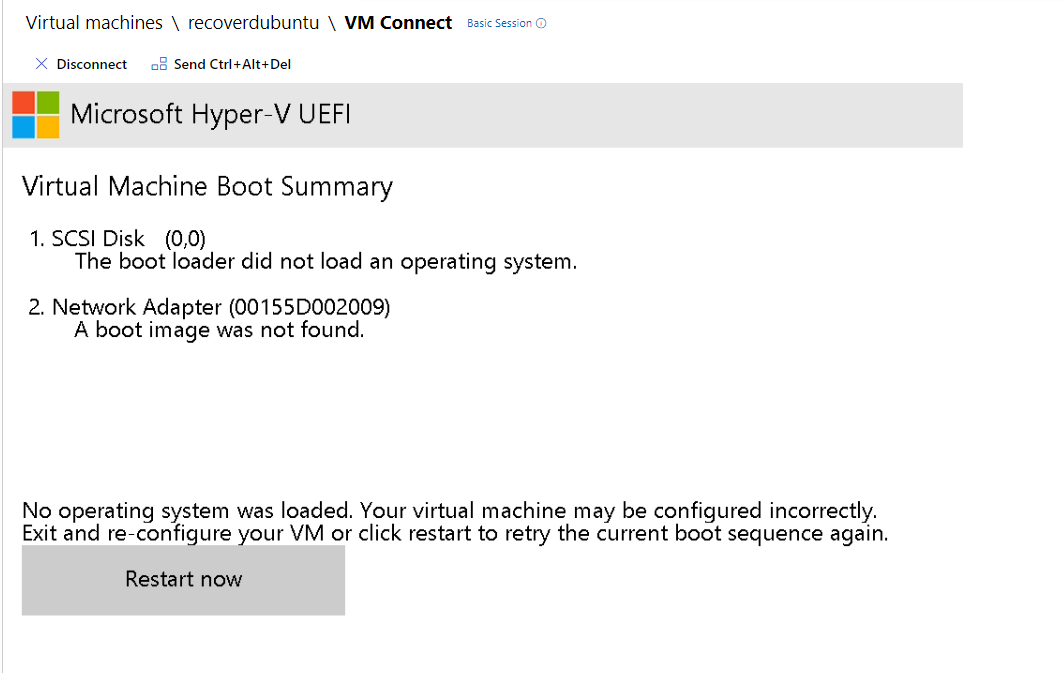
Task: Click the Microsoft logo in the UEFI banner
Action: tap(35, 114)
